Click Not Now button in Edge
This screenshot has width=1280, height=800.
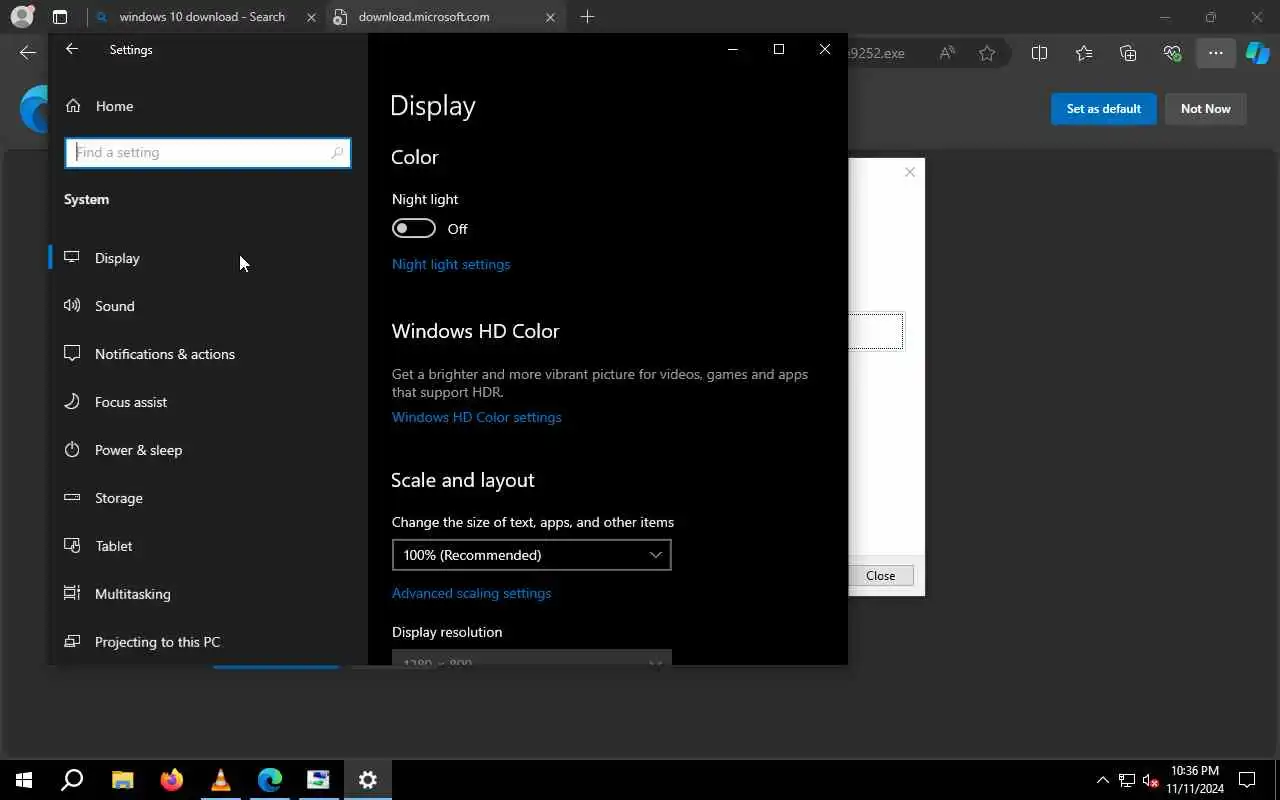[x=1205, y=109]
